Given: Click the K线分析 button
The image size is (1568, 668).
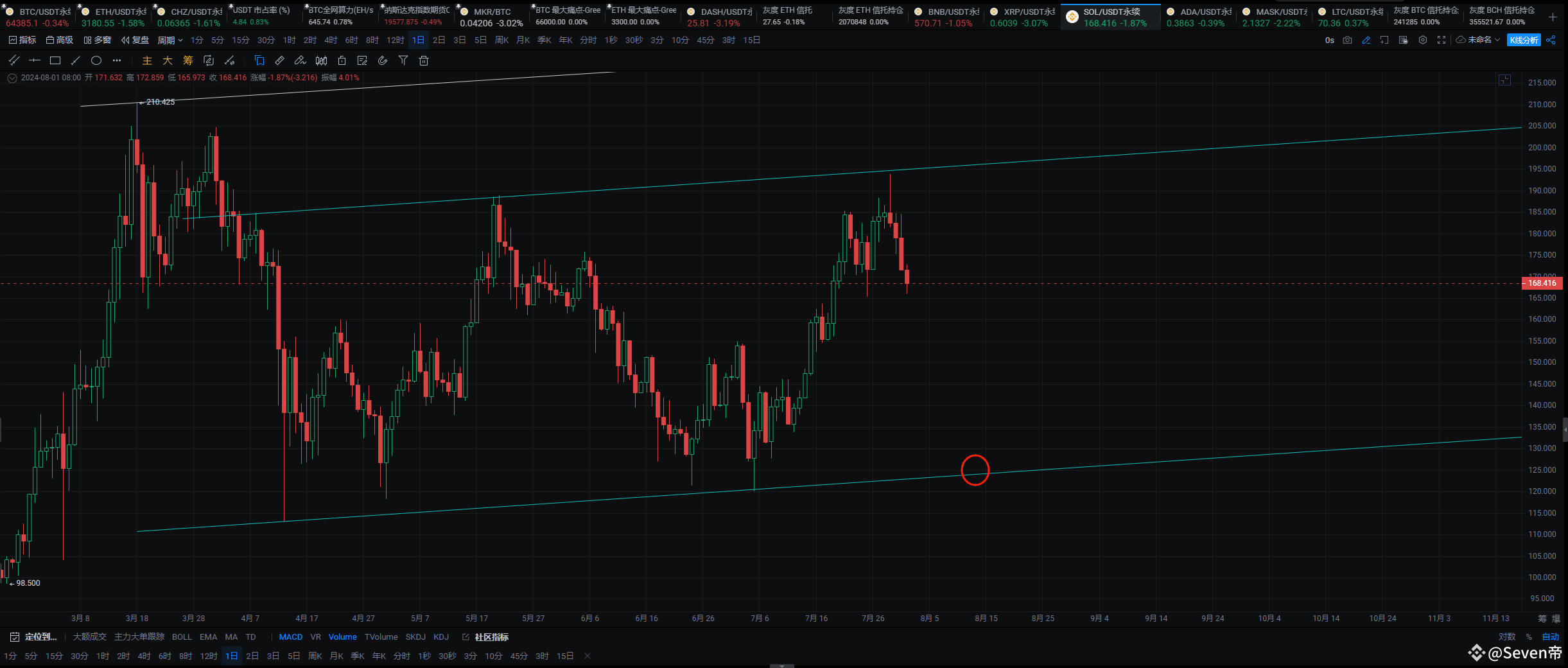Looking at the screenshot, I should click(1524, 40).
